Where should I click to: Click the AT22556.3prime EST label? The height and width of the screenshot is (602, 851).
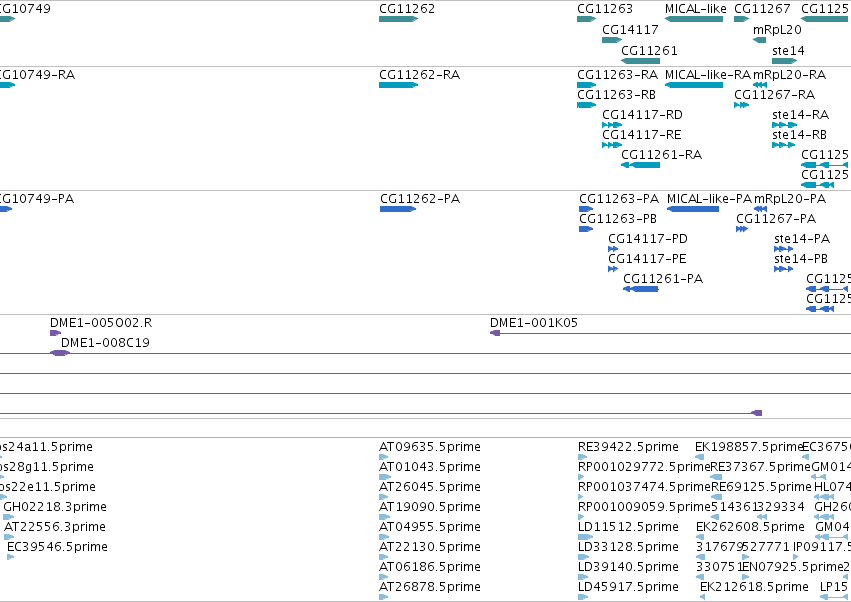pyautogui.click(x=55, y=527)
